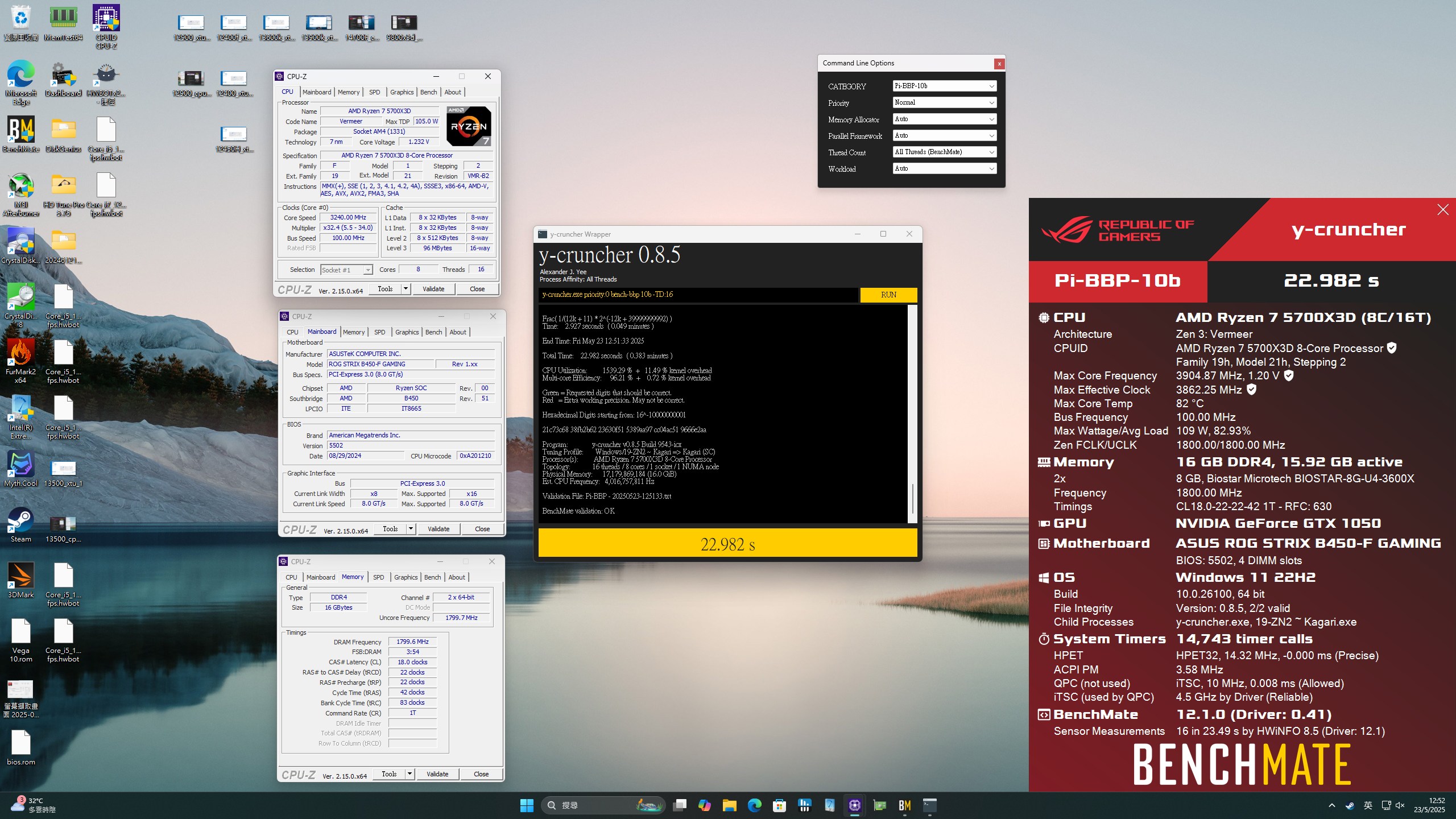Image resolution: width=1456 pixels, height=819 pixels.
Task: Click the BenchMate BM taskbar icon
Action: pos(904,805)
